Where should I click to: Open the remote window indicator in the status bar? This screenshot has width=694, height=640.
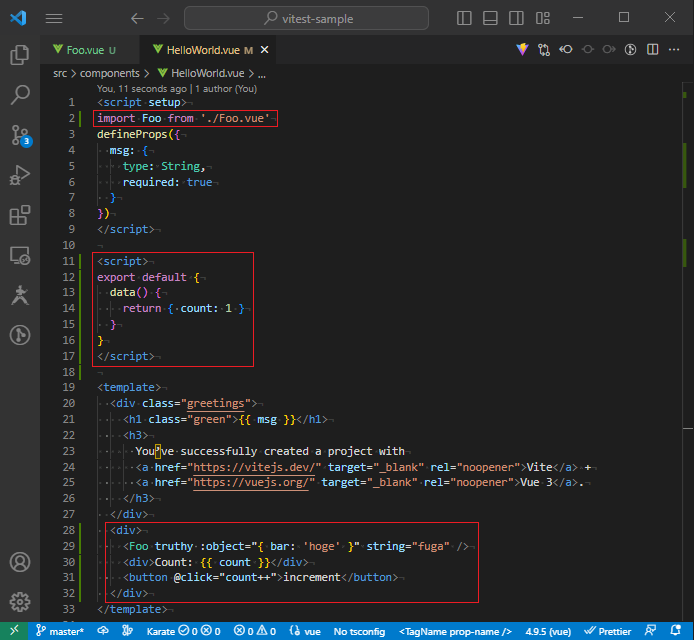pyautogui.click(x=14, y=631)
